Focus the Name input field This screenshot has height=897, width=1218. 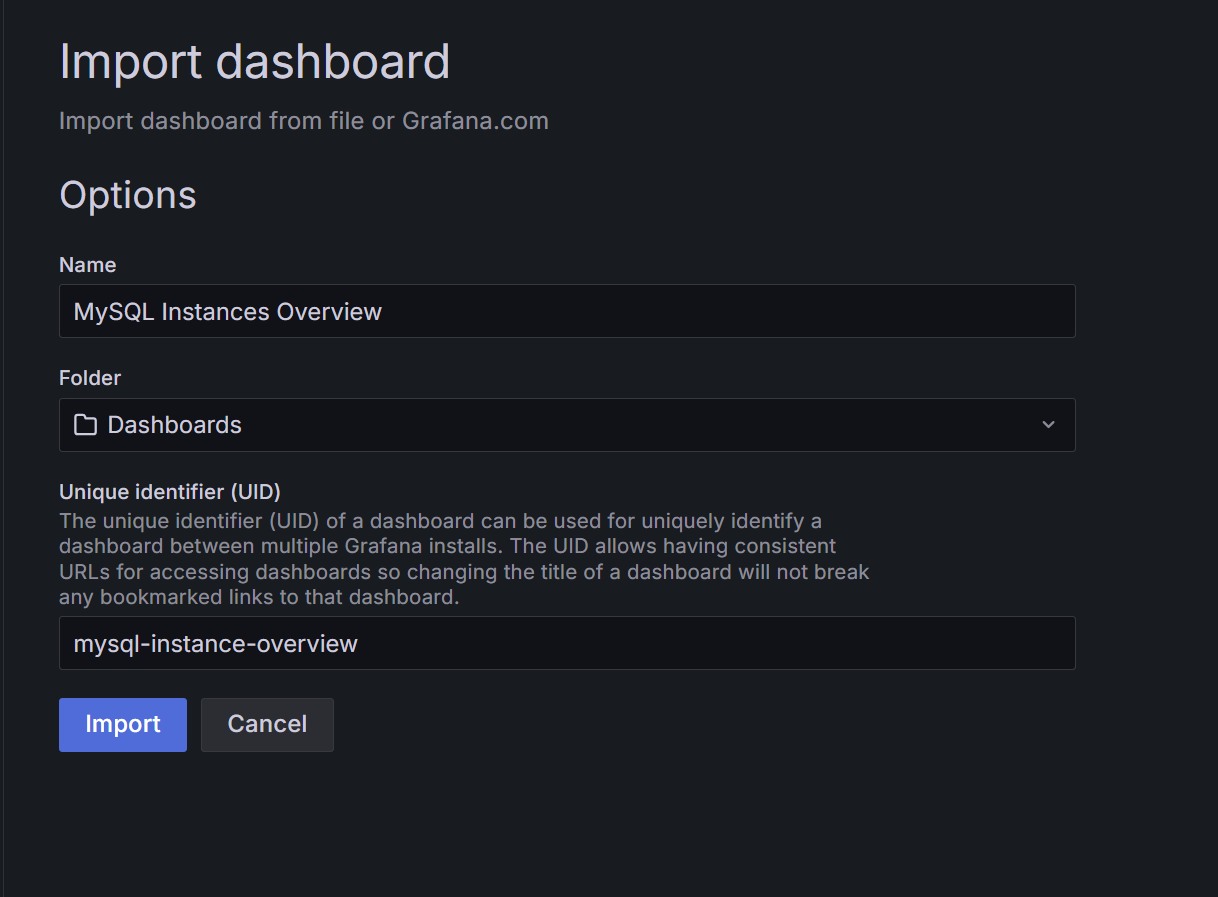[x=567, y=311]
